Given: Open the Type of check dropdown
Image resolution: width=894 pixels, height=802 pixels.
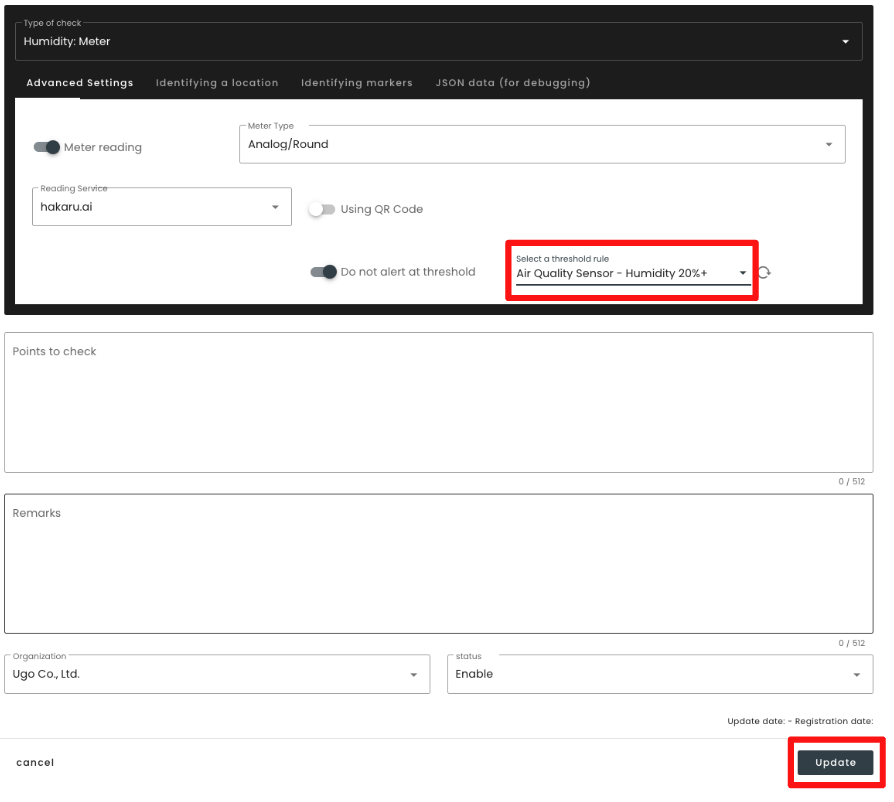Looking at the screenshot, I should click(438, 42).
